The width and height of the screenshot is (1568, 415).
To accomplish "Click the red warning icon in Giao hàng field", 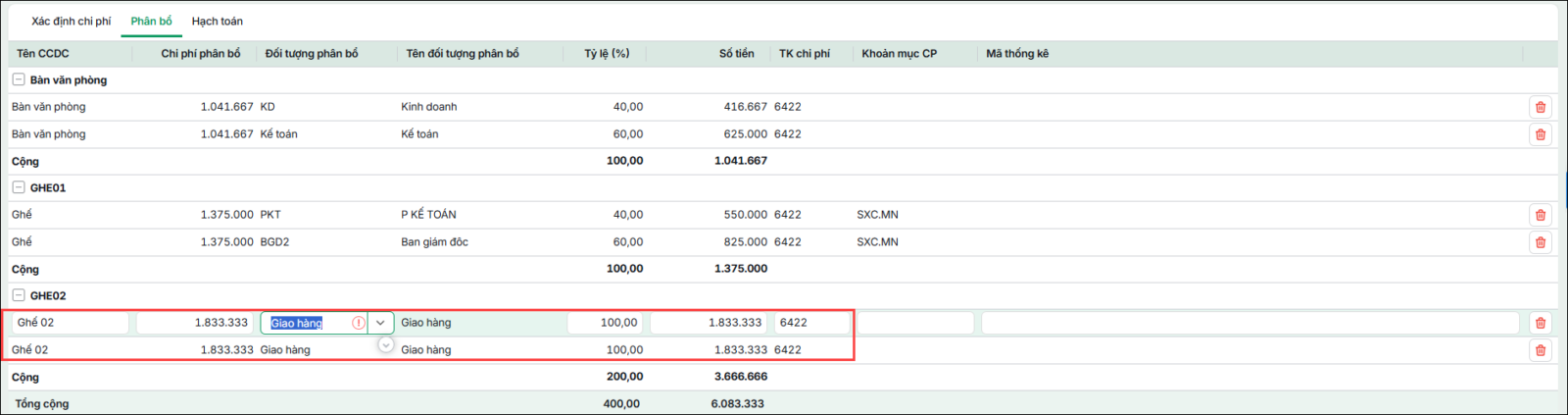I will (x=359, y=323).
